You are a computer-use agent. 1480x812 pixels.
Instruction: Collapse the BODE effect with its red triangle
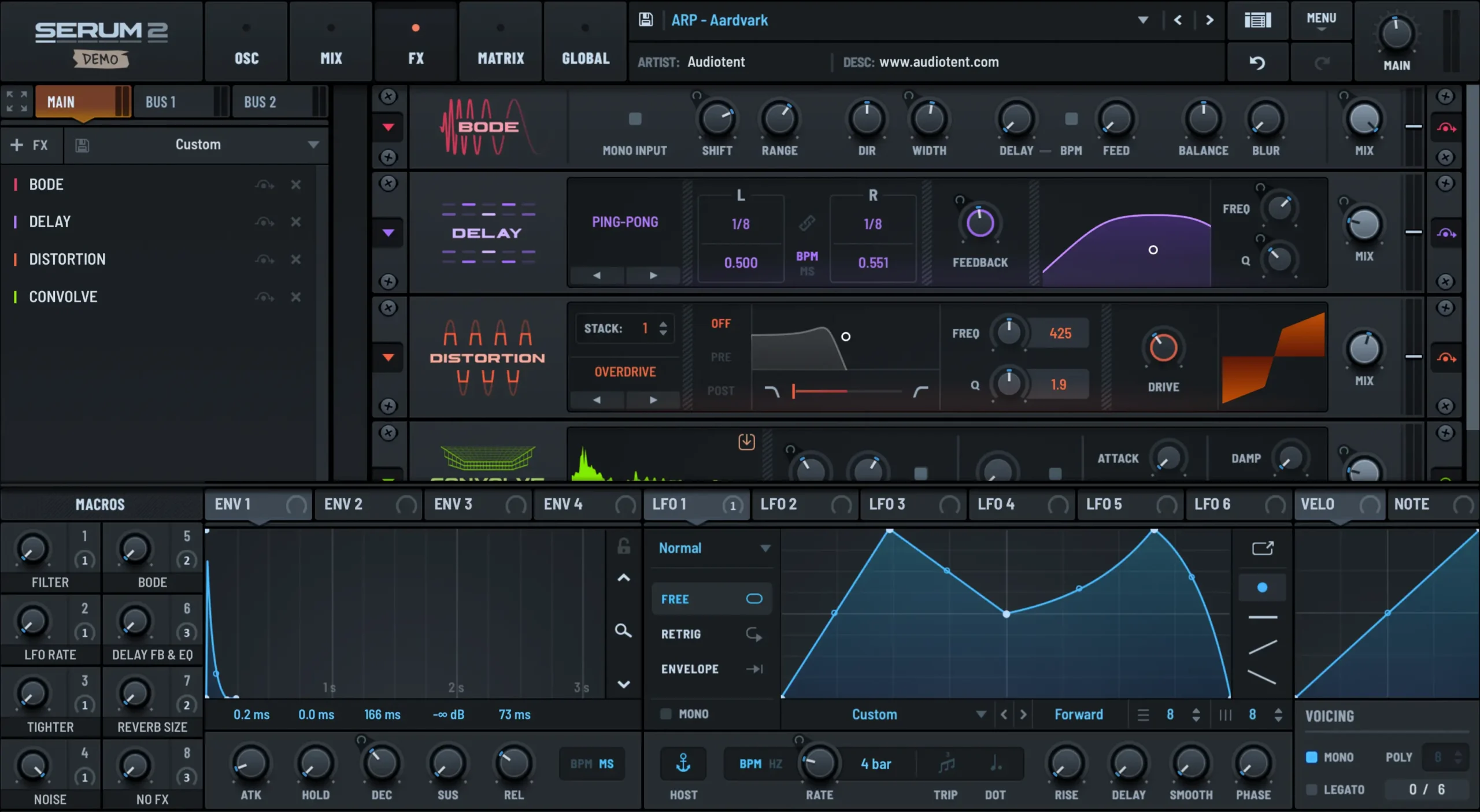point(388,128)
